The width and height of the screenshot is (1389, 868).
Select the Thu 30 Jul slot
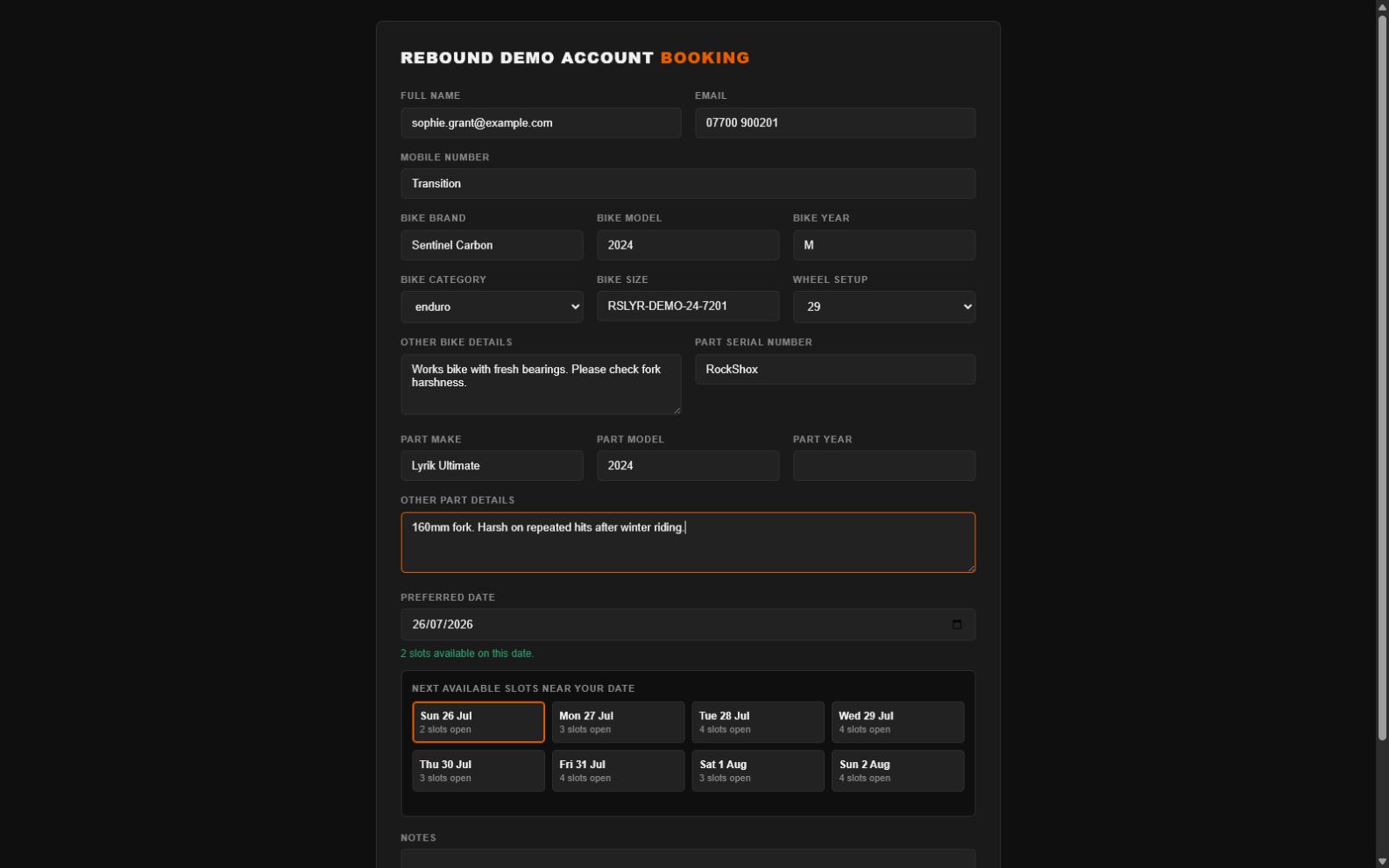[x=478, y=771]
